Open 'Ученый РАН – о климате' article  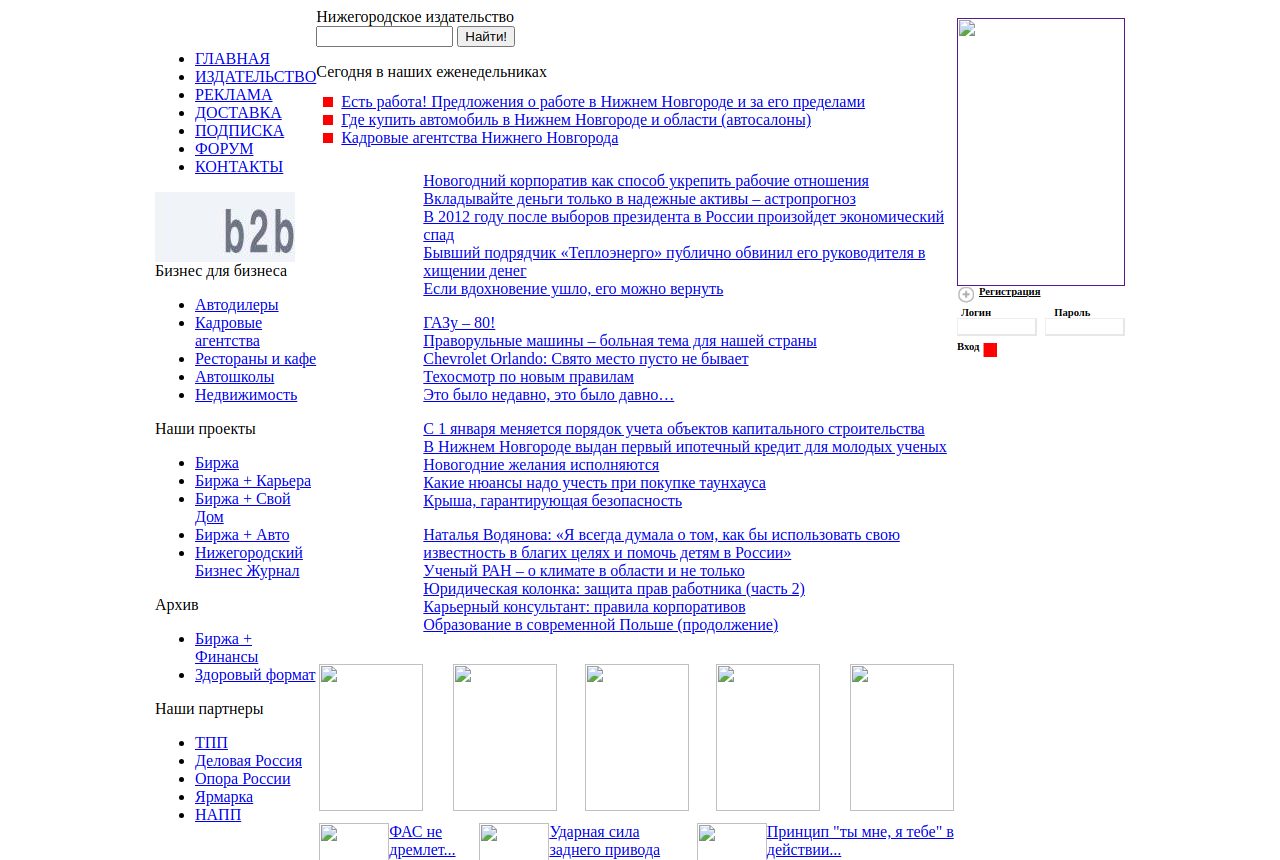pyautogui.click(x=584, y=571)
